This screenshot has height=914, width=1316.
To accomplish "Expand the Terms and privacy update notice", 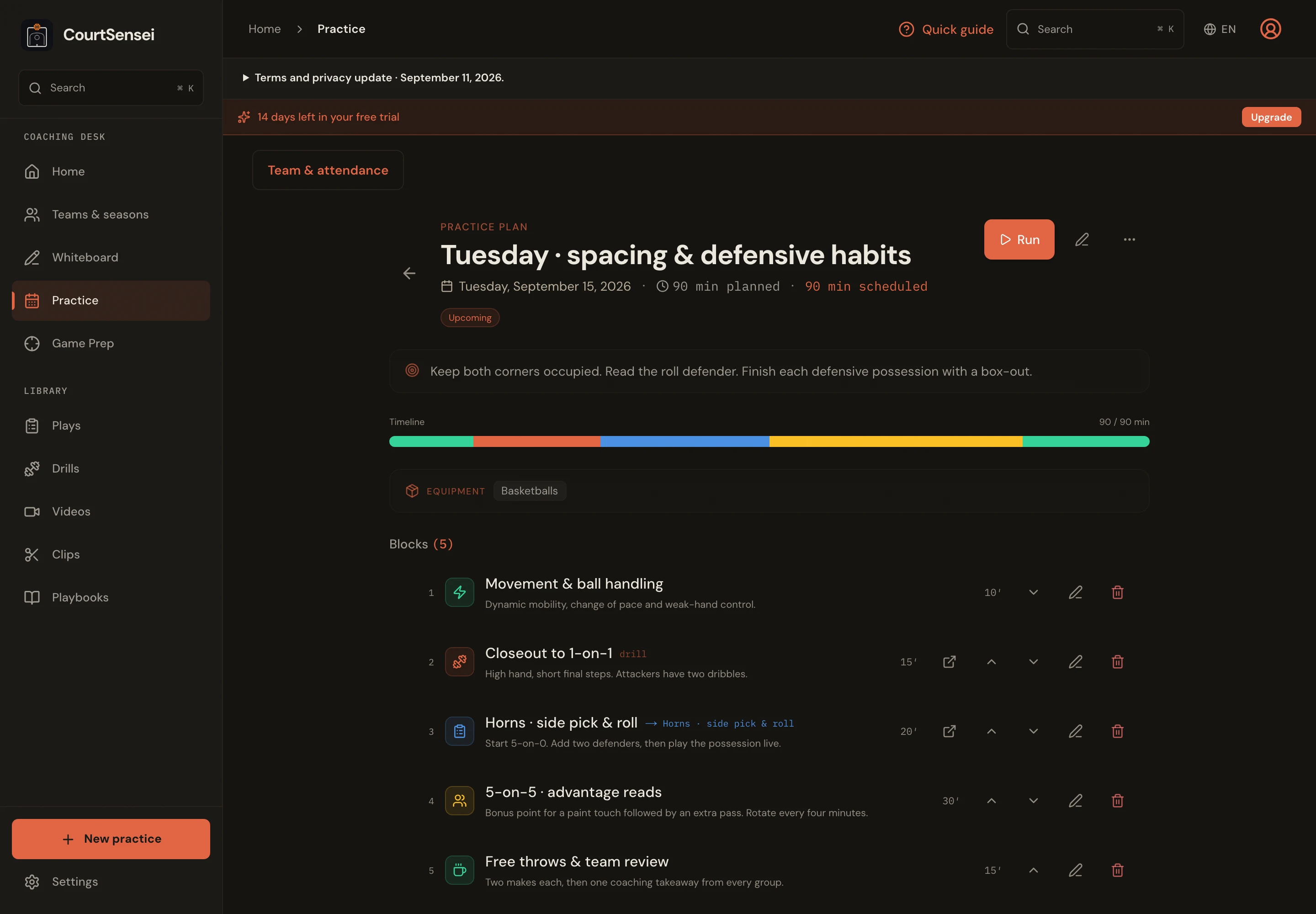I will 373,77.
